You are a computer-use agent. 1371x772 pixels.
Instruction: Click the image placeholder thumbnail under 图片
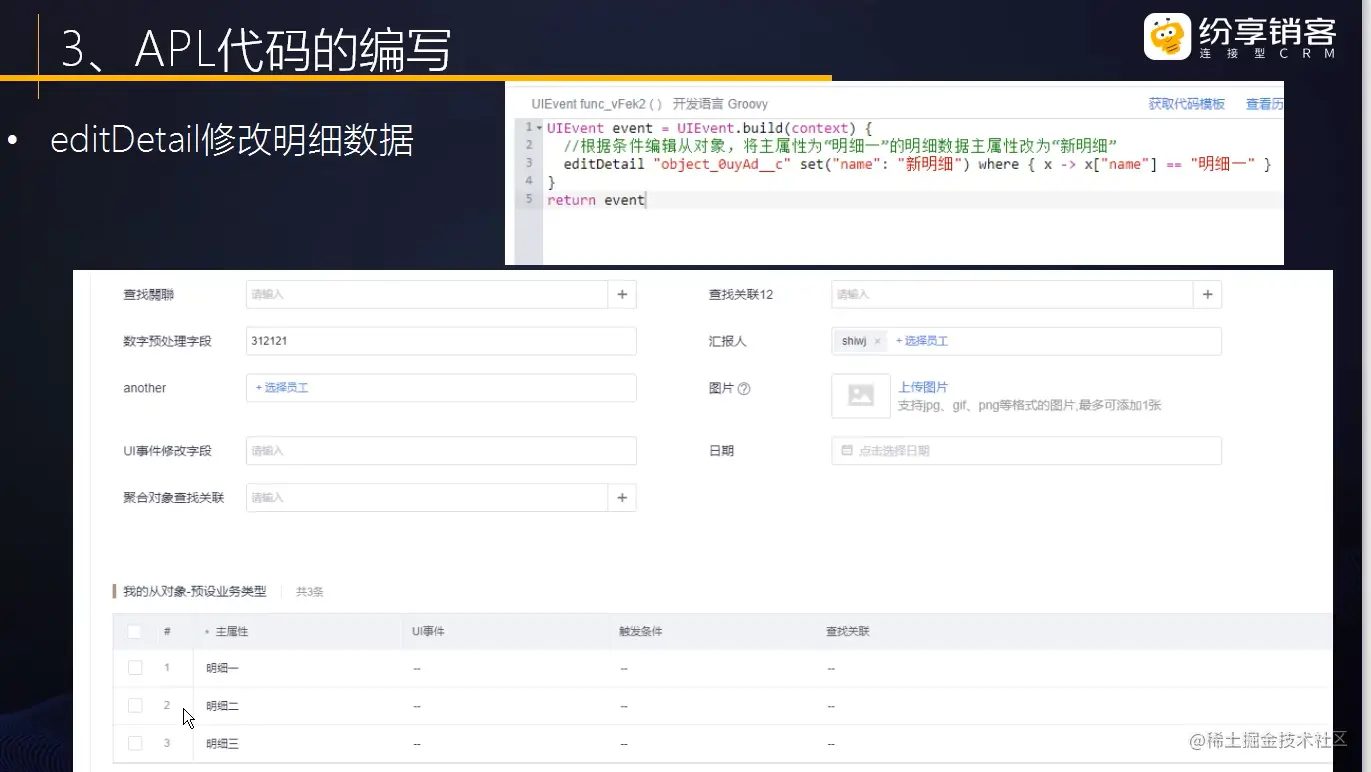tap(861, 395)
